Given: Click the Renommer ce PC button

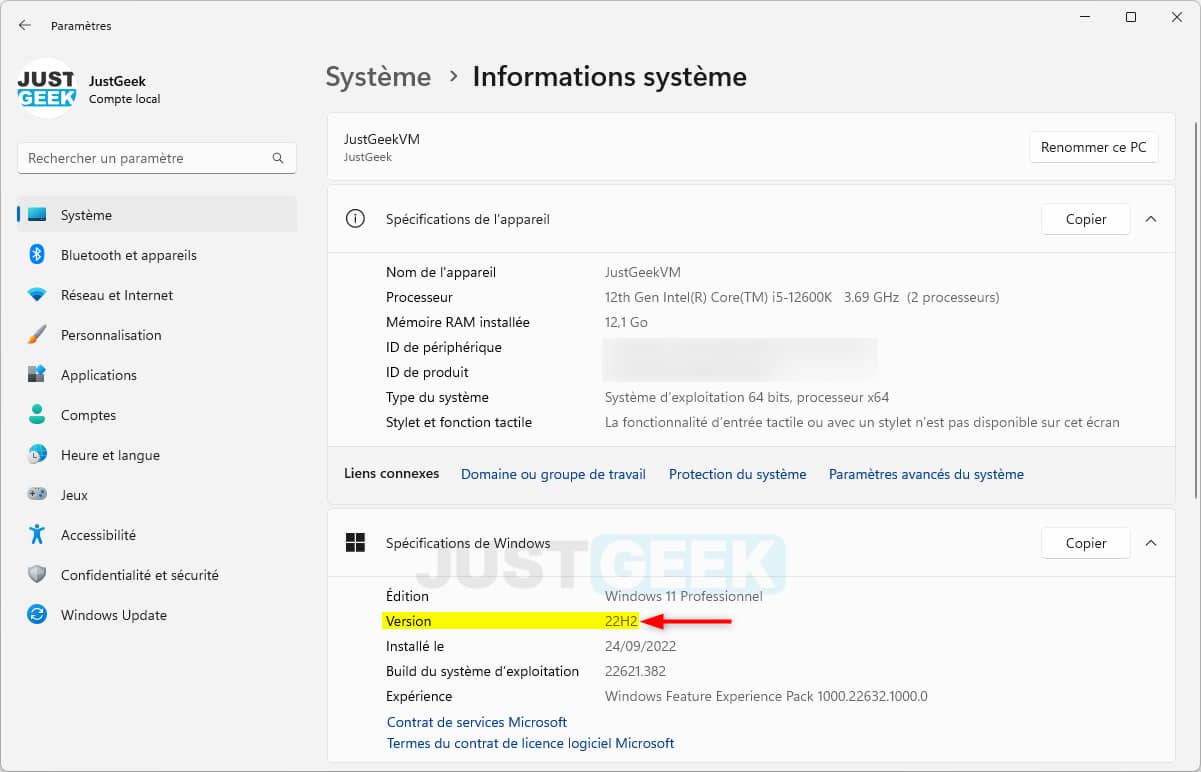Looking at the screenshot, I should click(1094, 147).
